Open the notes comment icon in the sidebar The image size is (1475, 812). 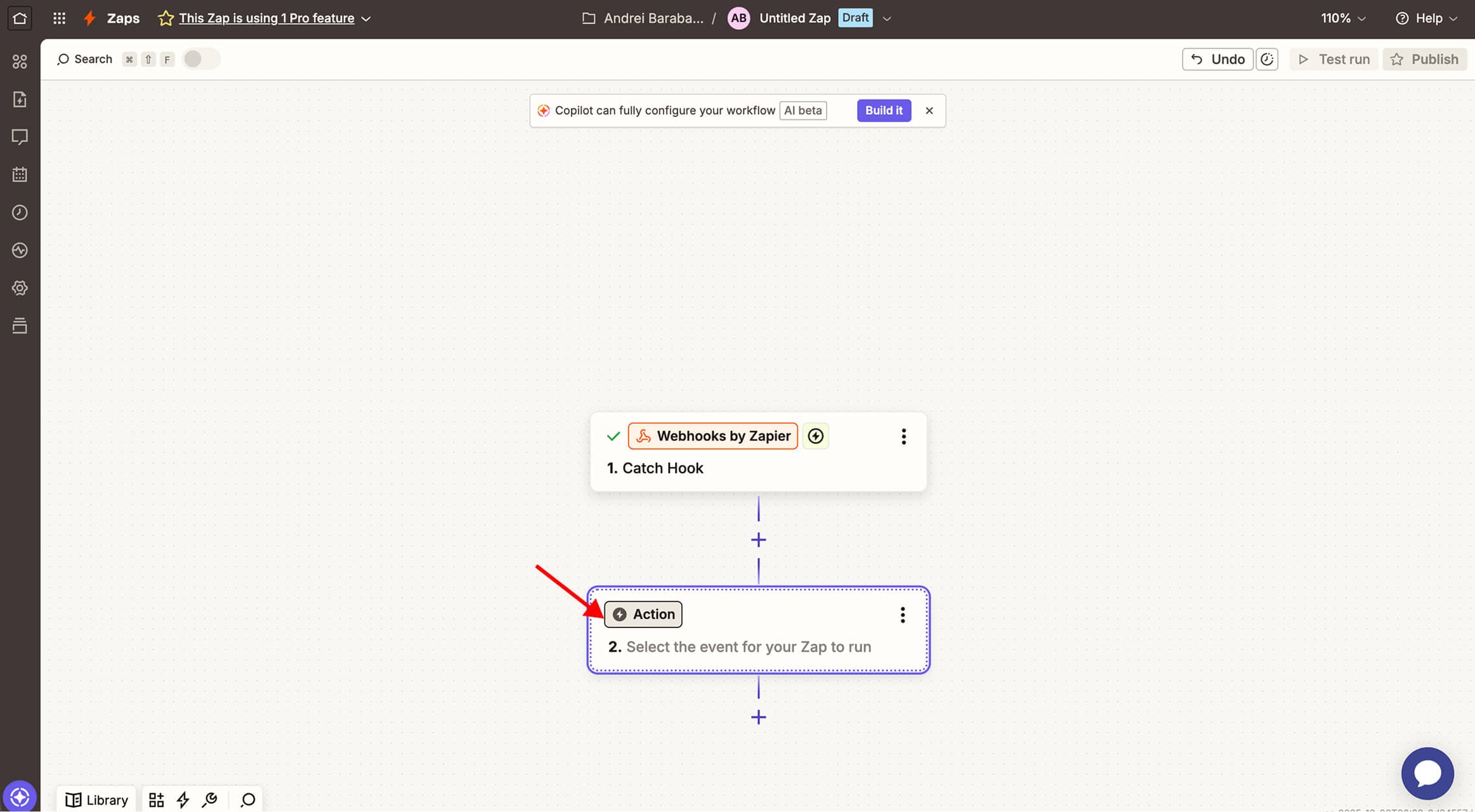coord(20,137)
